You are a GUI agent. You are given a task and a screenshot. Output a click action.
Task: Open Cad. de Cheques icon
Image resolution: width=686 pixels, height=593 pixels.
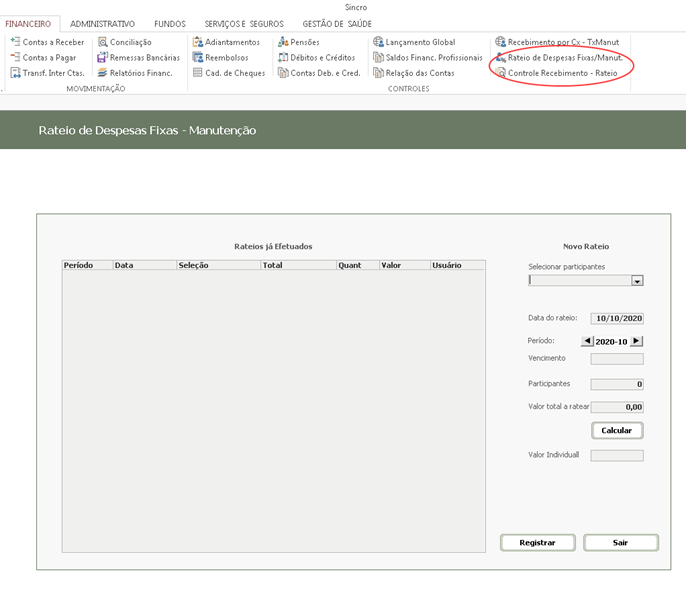tap(197, 73)
